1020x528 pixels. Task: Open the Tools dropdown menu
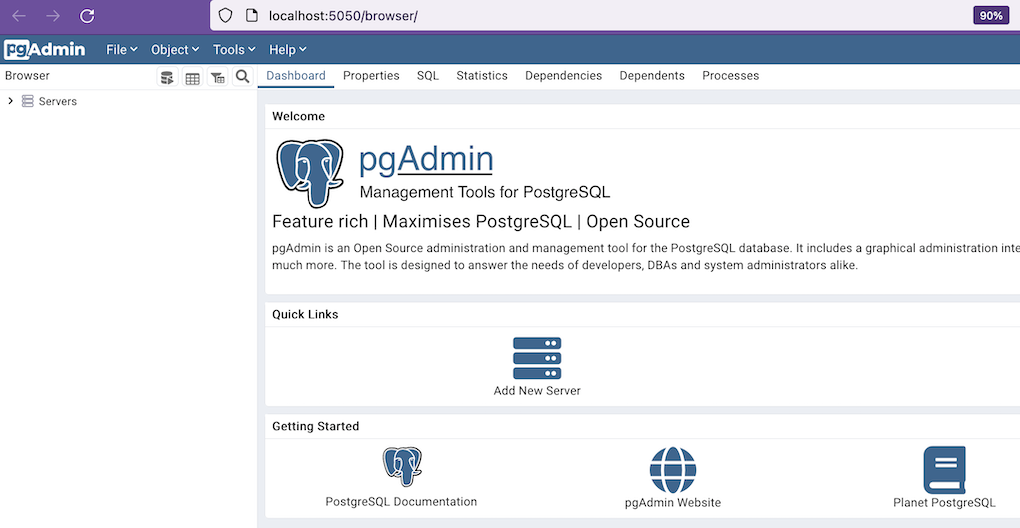pyautogui.click(x=234, y=49)
